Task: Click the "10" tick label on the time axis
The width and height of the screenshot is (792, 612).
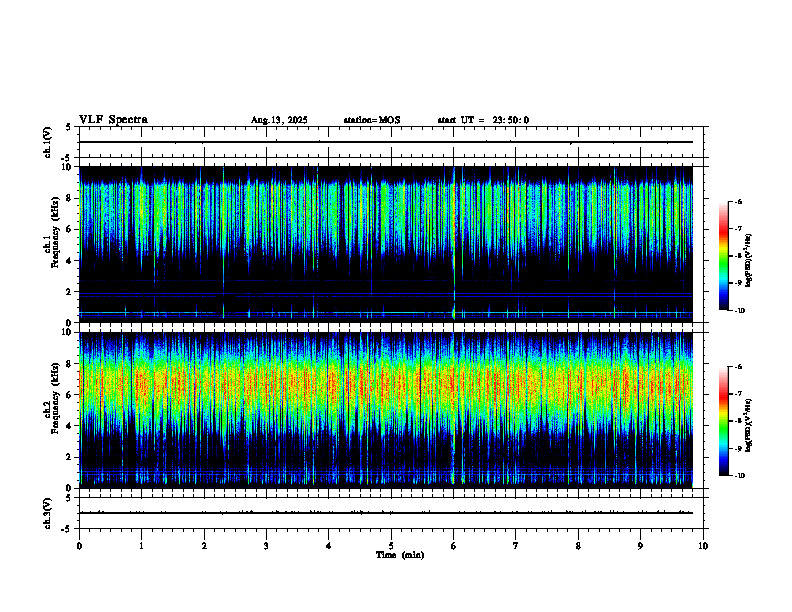Action: (703, 546)
